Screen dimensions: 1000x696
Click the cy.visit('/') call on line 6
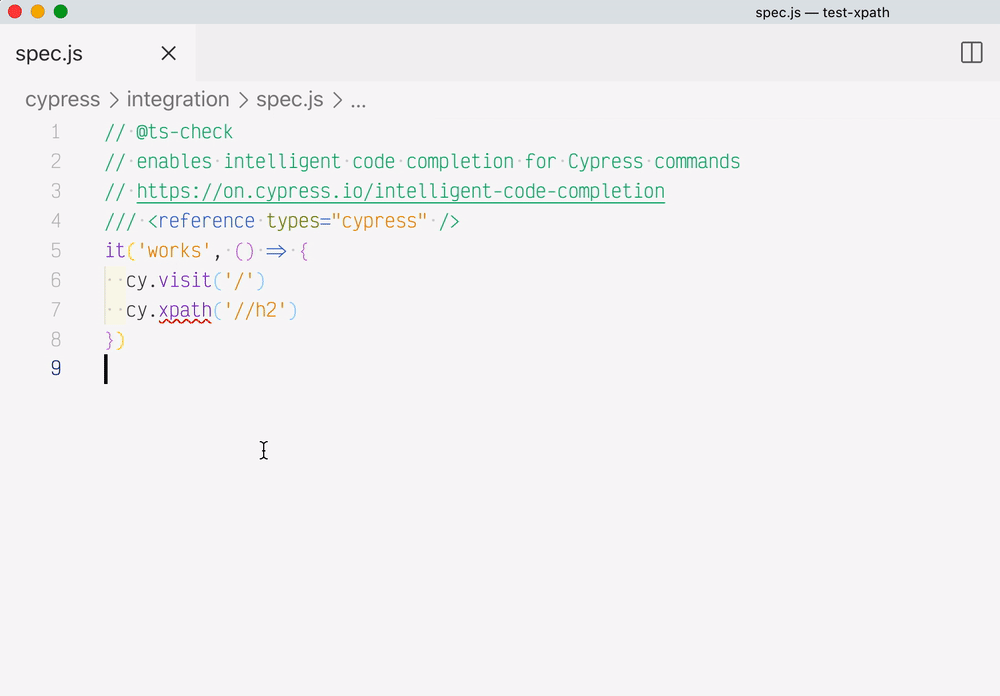[195, 280]
